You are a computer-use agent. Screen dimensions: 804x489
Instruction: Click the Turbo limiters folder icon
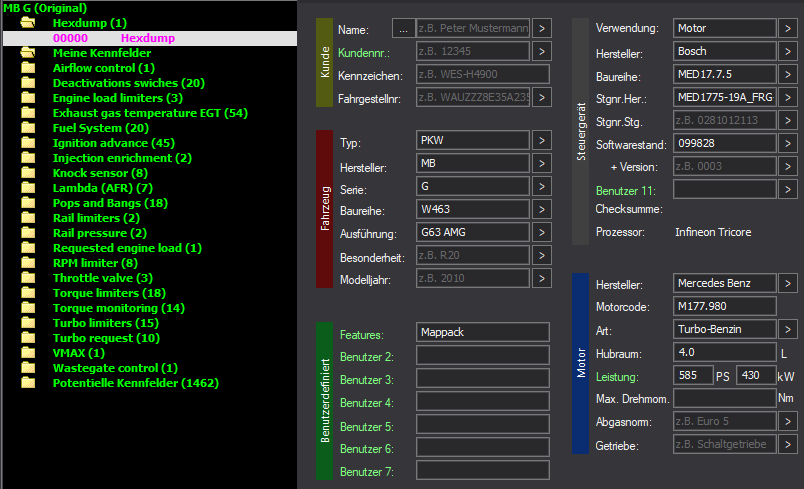tap(28, 323)
